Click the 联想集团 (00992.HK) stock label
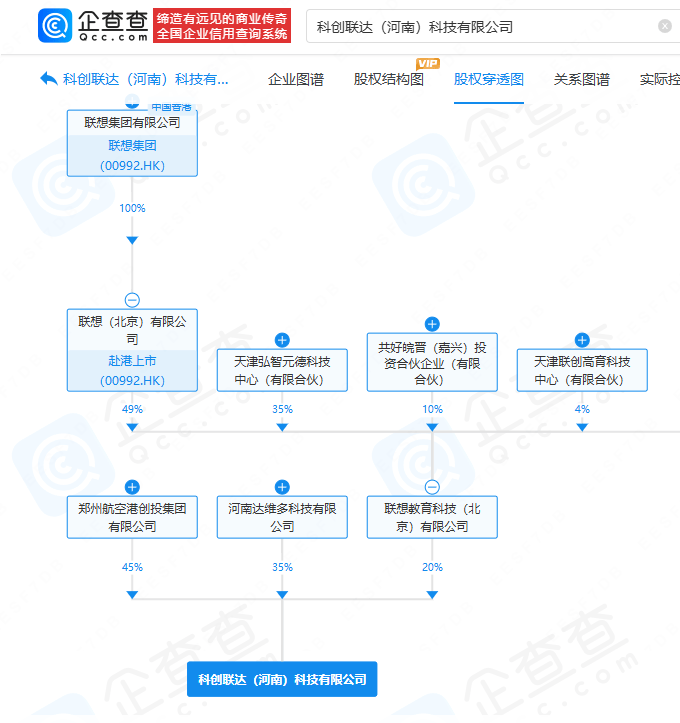Image resolution: width=680 pixels, height=723 pixels. pyautogui.click(x=132, y=155)
